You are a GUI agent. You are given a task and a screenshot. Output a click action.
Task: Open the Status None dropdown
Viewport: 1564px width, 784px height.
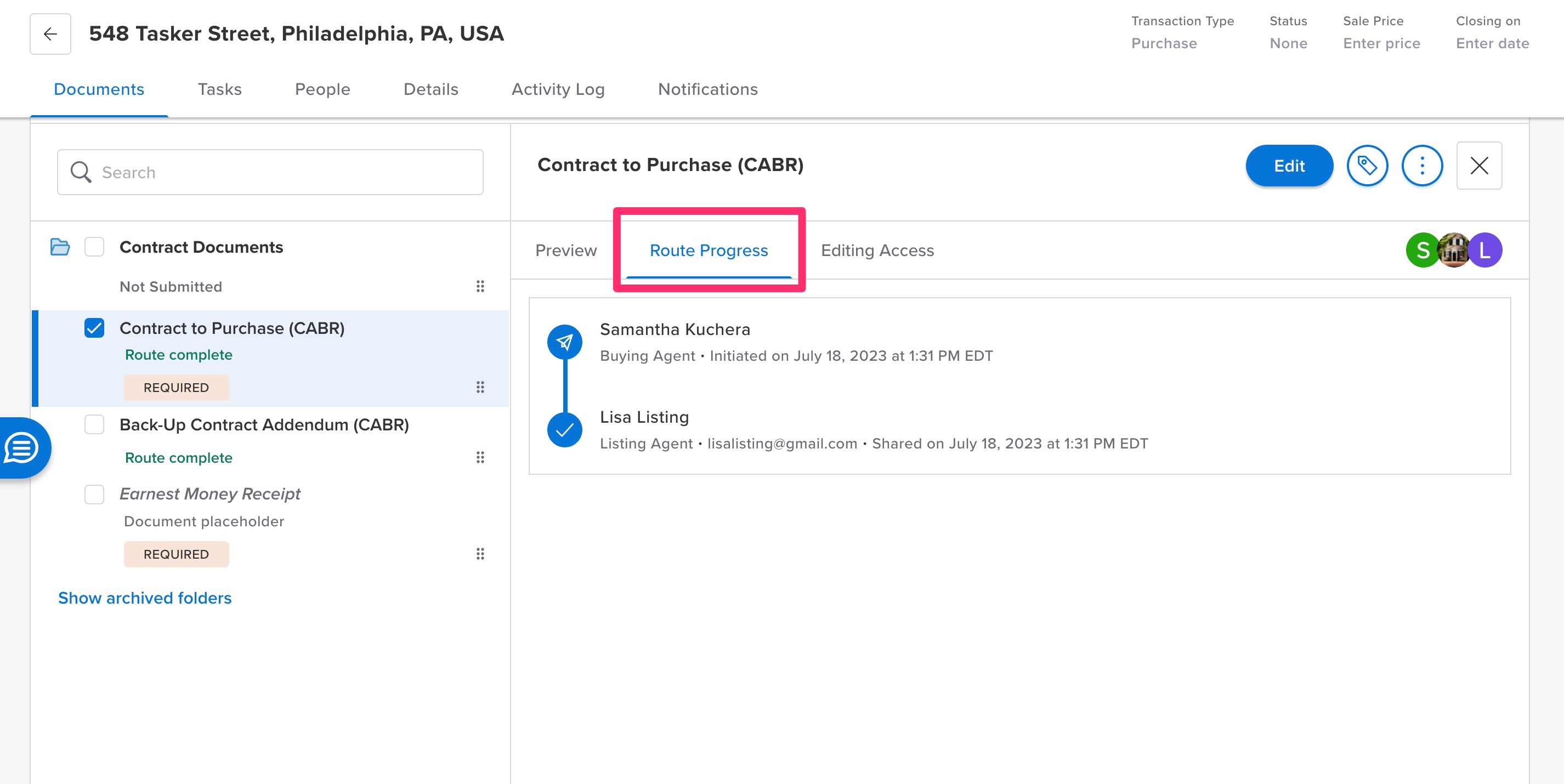1288,44
